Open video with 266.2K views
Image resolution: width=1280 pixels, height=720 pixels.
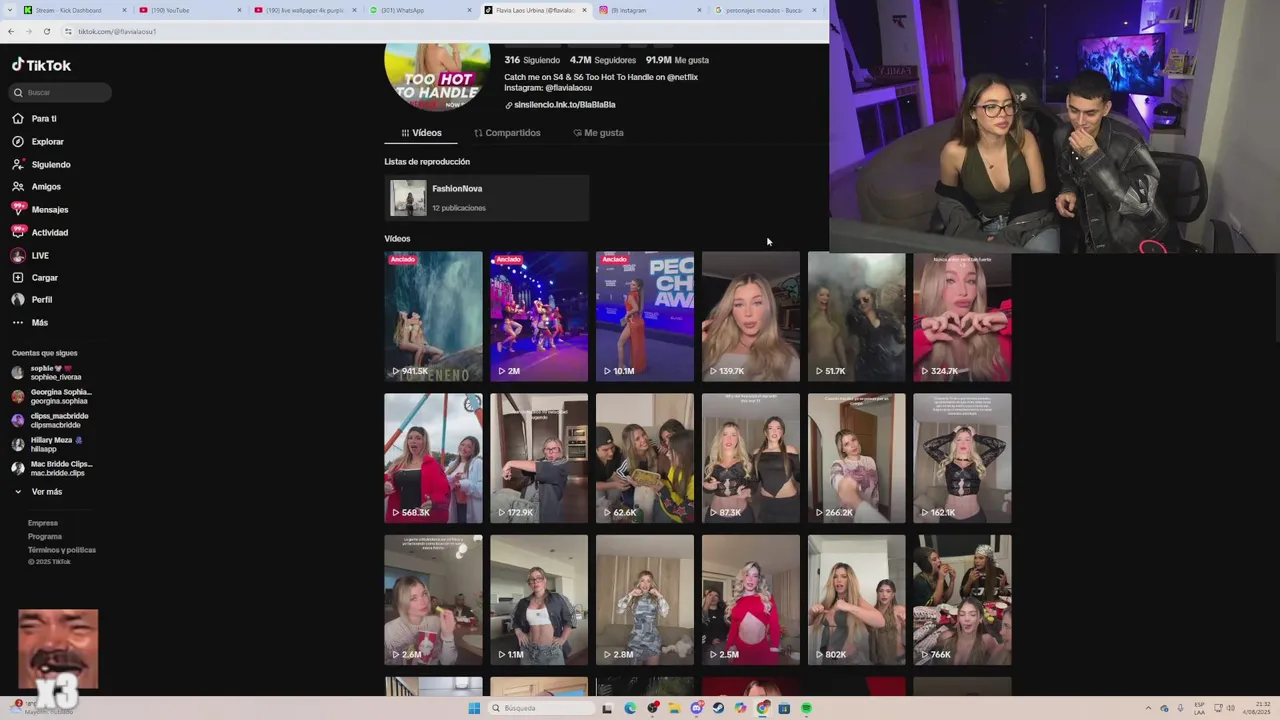tap(857, 458)
